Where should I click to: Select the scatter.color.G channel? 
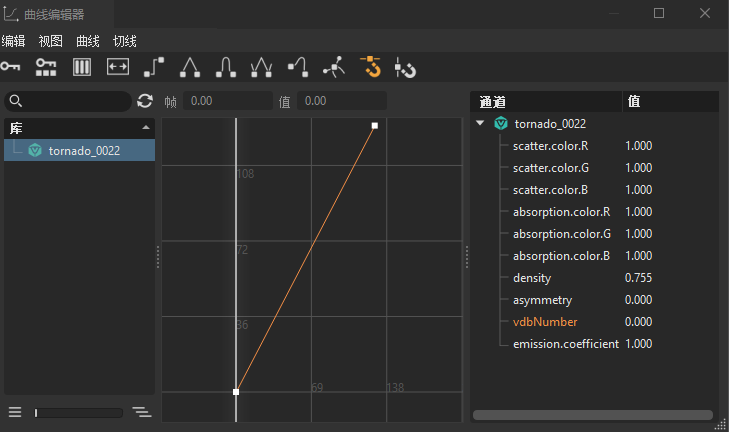[x=551, y=168]
